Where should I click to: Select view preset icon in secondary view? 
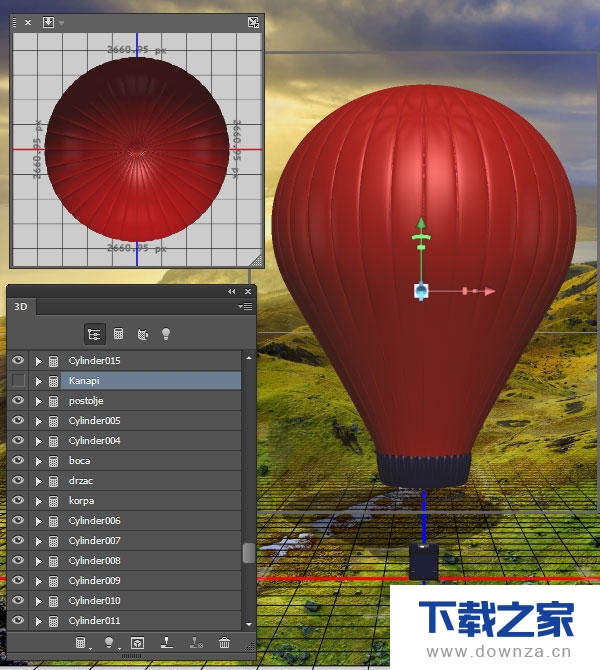(49, 22)
